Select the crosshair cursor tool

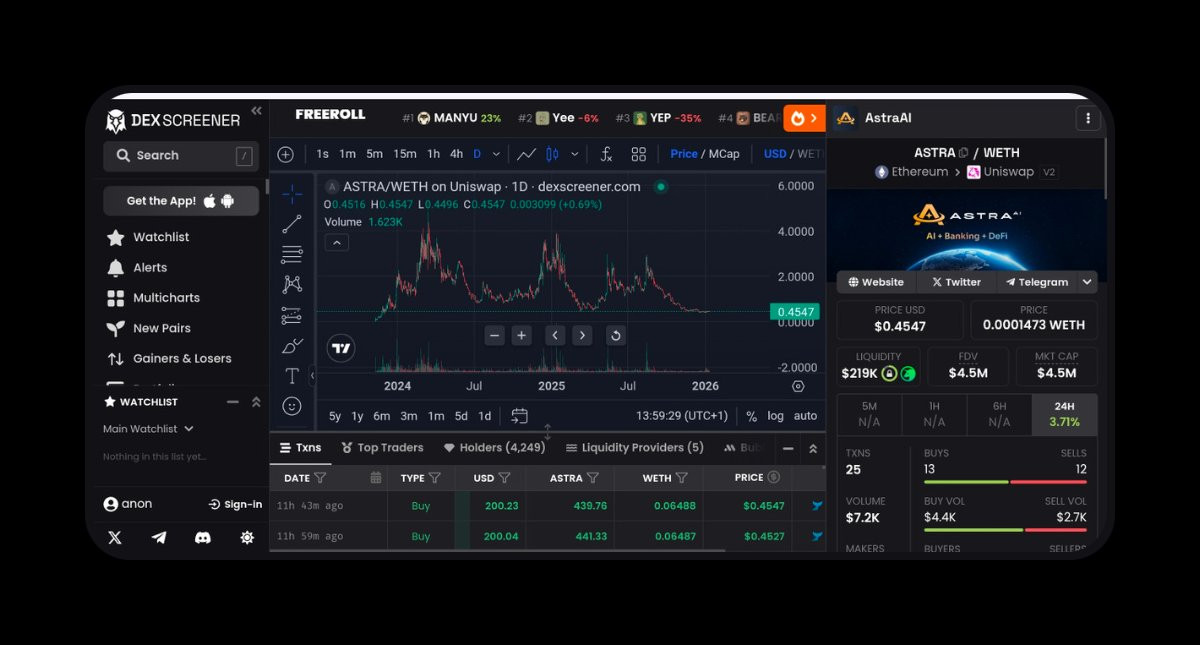pos(291,193)
